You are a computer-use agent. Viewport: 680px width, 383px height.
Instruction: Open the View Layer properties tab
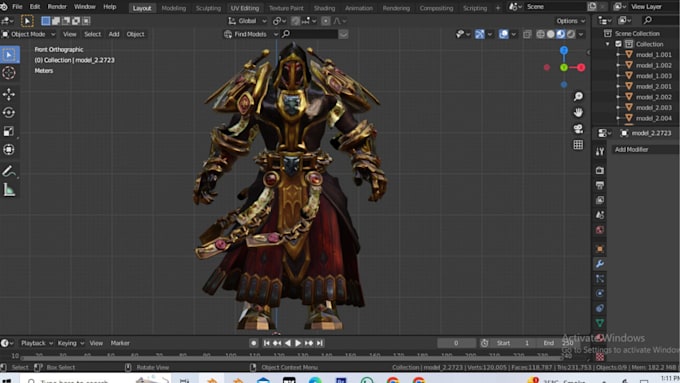600,200
